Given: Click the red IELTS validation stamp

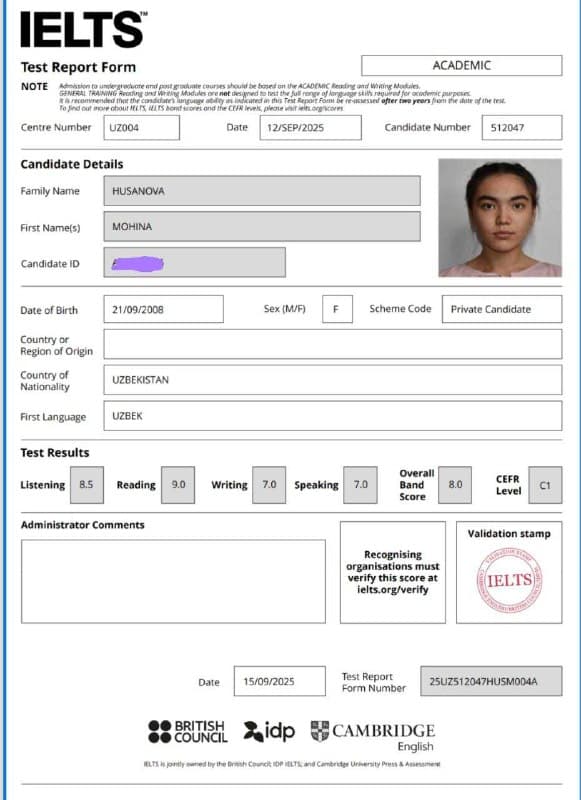Looking at the screenshot, I should [509, 580].
